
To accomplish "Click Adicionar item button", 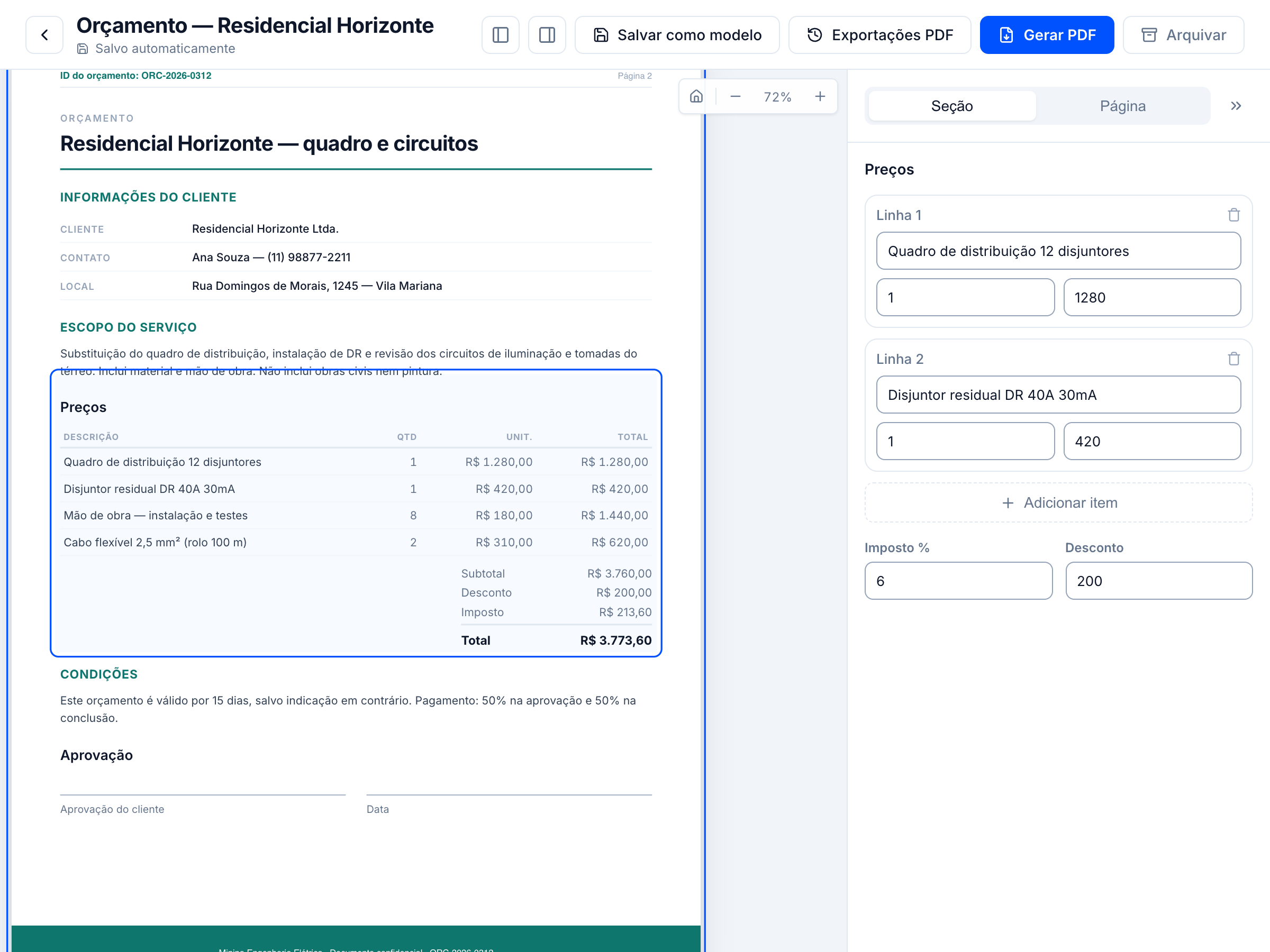I will click(x=1058, y=504).
